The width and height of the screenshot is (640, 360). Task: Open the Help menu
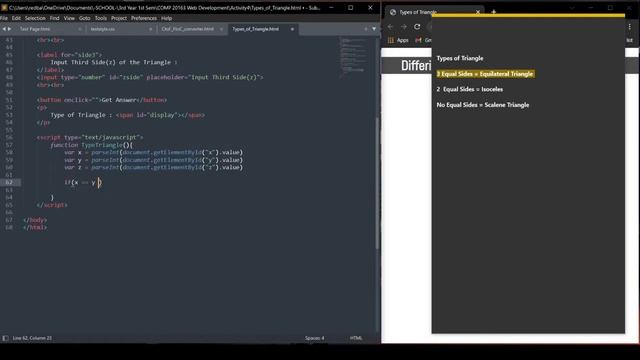[x=167, y=18]
